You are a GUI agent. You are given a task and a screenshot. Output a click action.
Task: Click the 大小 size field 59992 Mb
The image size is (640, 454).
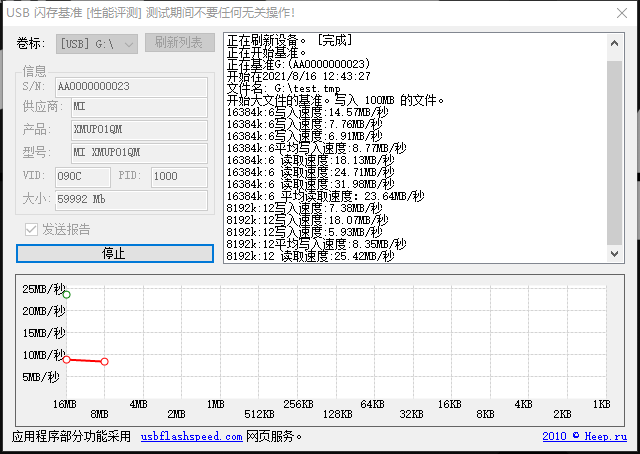point(130,198)
